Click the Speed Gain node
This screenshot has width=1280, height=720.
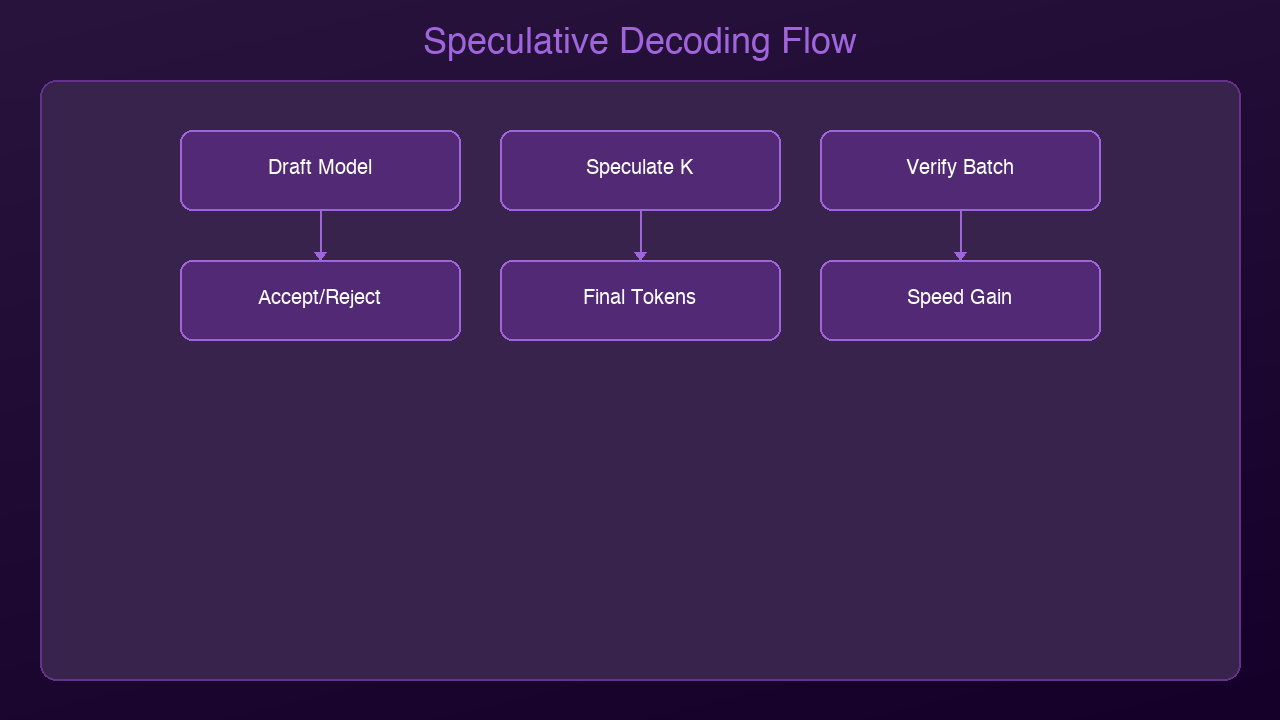pyautogui.click(x=960, y=300)
